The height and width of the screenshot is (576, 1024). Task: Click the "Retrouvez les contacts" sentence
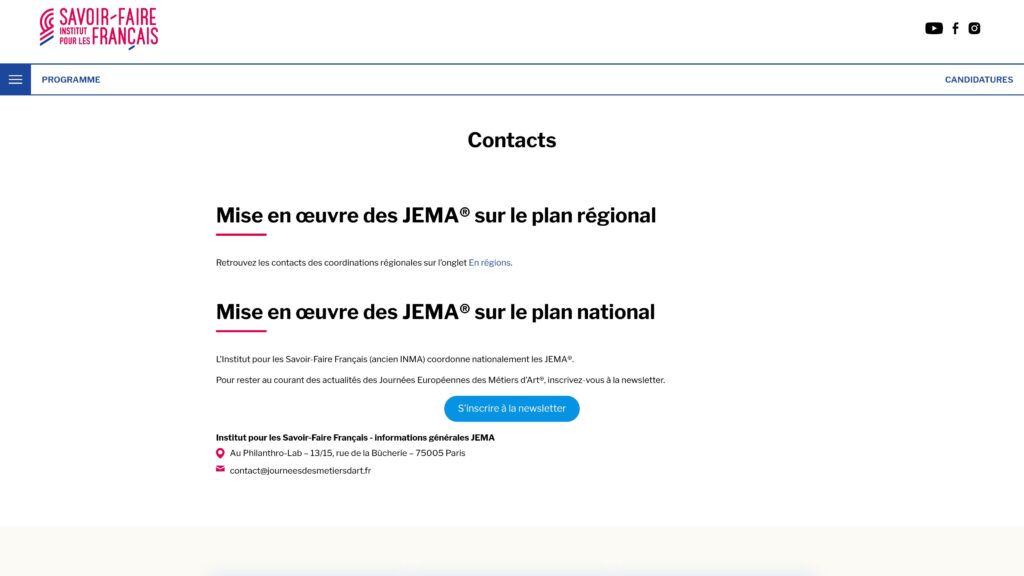[341, 263]
